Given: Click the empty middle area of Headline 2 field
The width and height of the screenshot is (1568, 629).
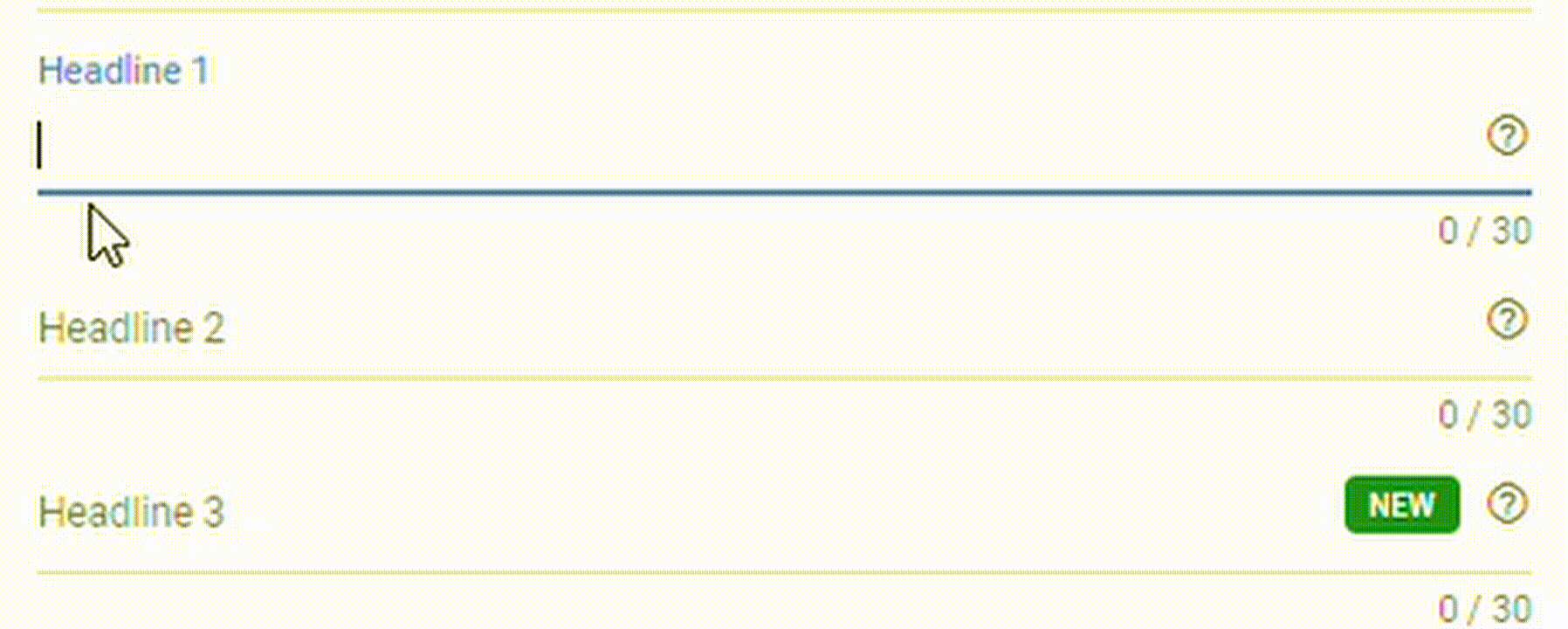Looking at the screenshot, I should tap(784, 329).
